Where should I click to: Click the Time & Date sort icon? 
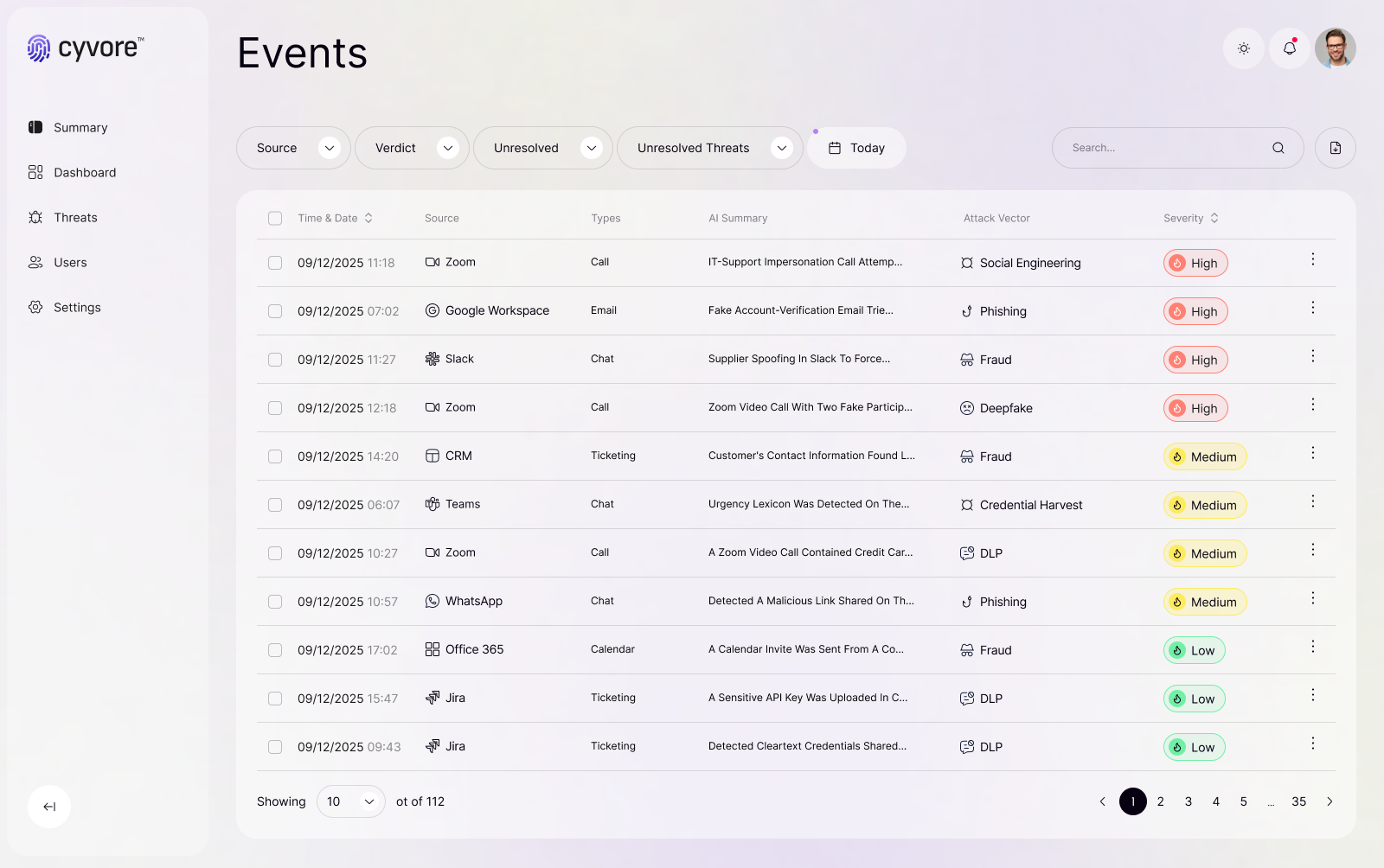click(368, 218)
